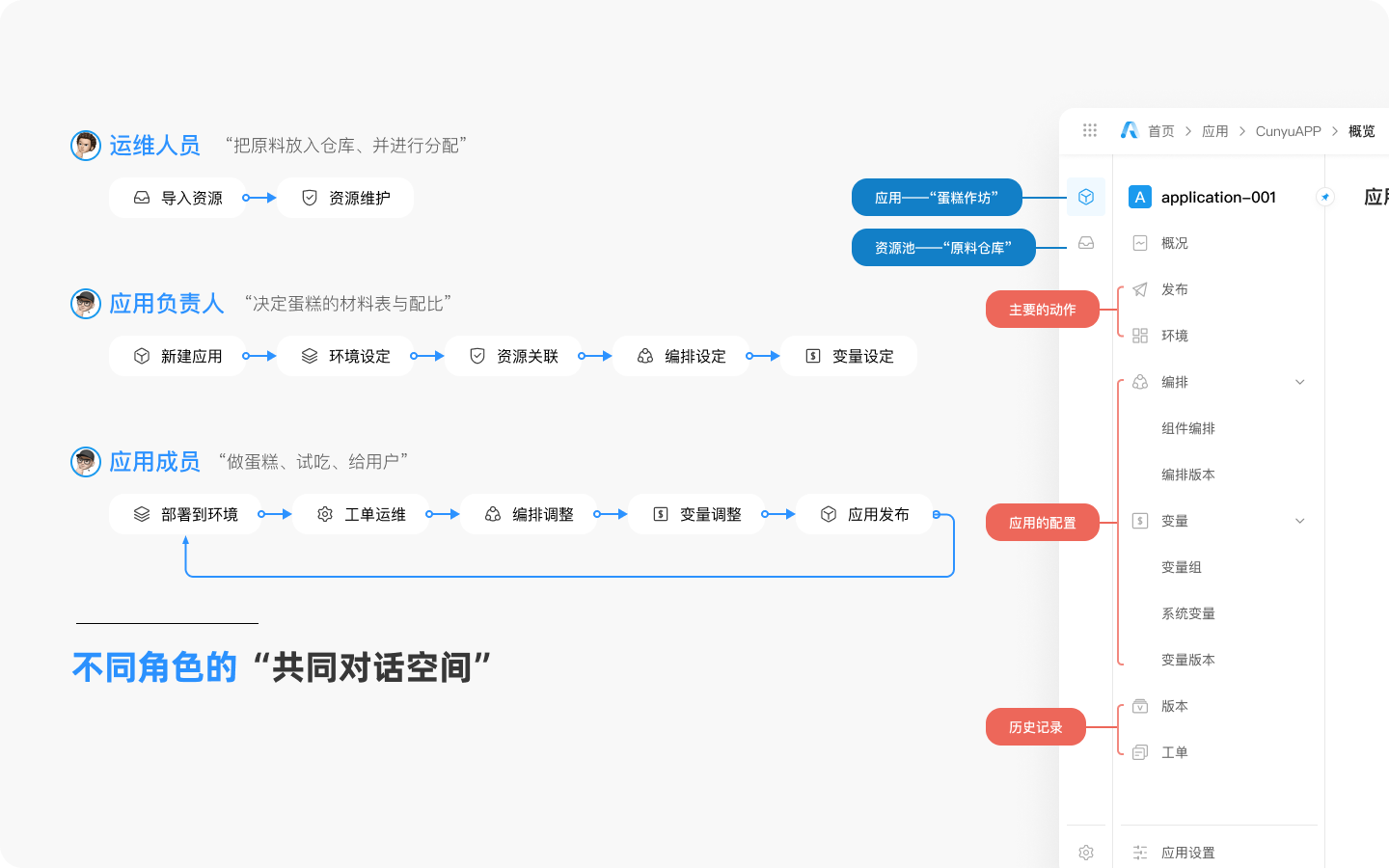This screenshot has height=868, width=1389.
Task: Click the 编排设定 step chip
Action: (681, 356)
